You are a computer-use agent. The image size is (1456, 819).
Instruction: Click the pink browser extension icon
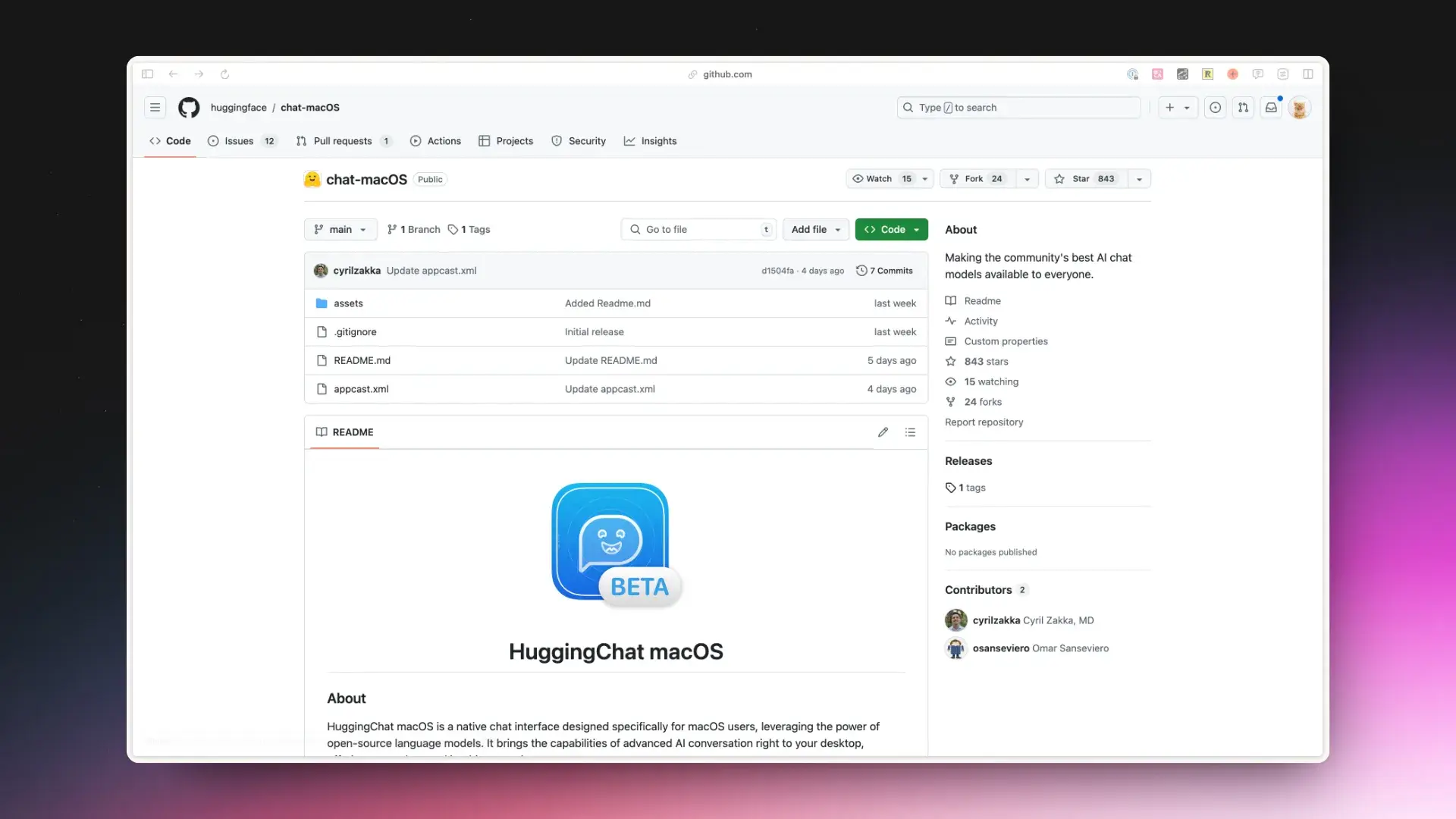[1157, 74]
